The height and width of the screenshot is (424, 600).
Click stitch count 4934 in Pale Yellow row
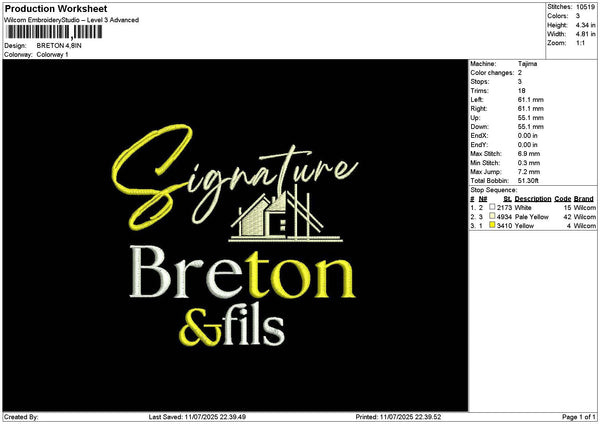[x=504, y=217]
